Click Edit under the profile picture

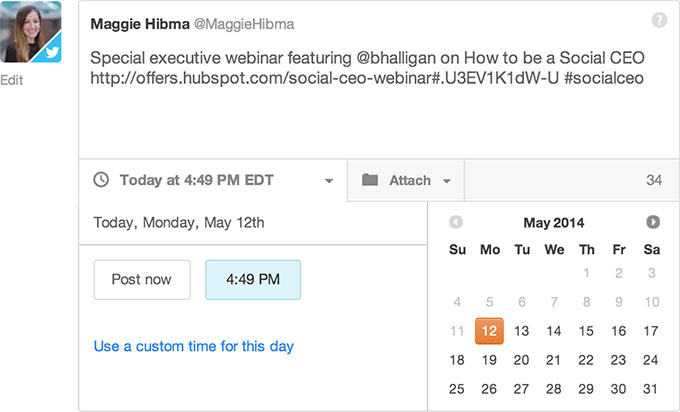pyautogui.click(x=12, y=81)
